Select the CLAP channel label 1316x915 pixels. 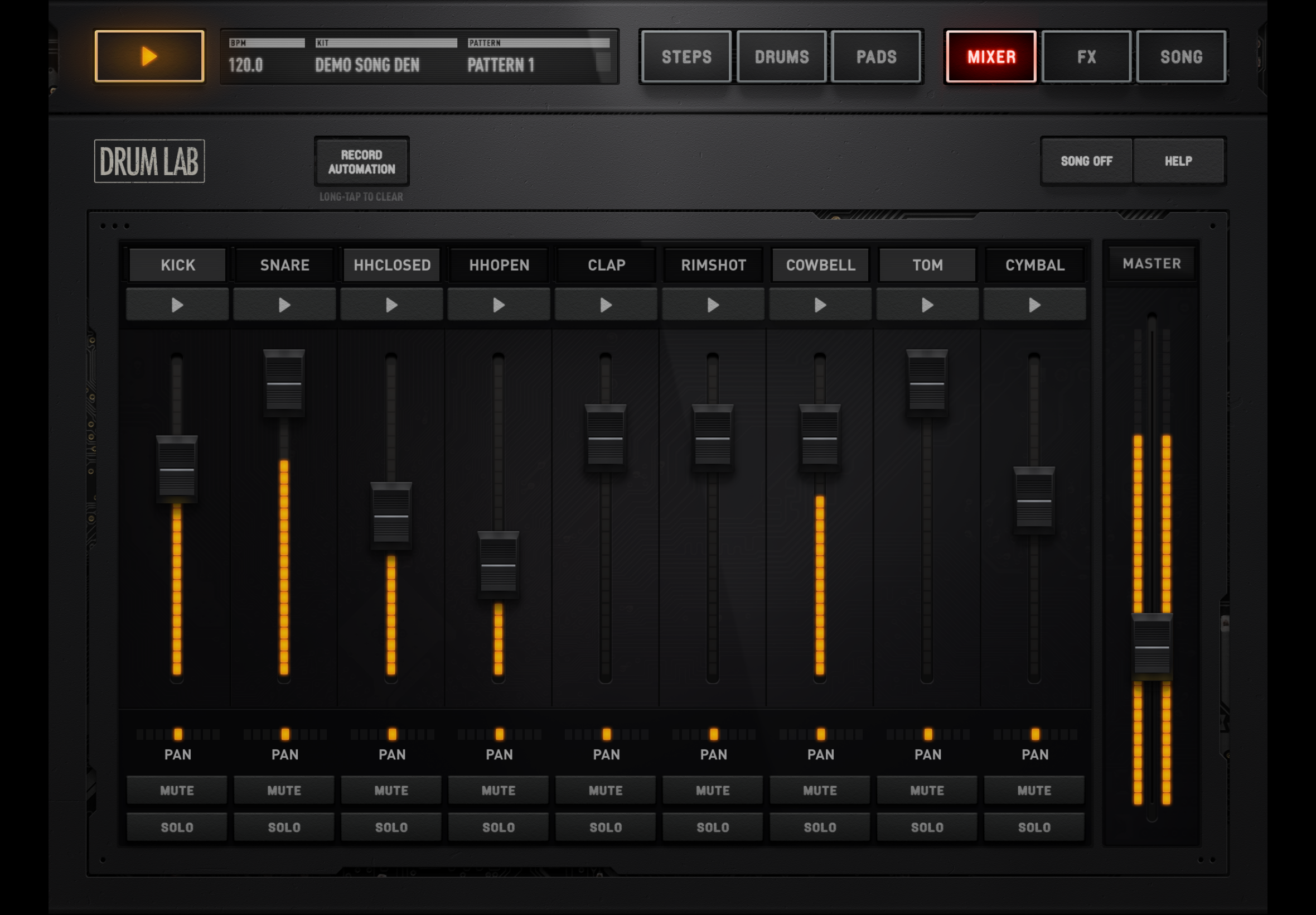coord(606,265)
